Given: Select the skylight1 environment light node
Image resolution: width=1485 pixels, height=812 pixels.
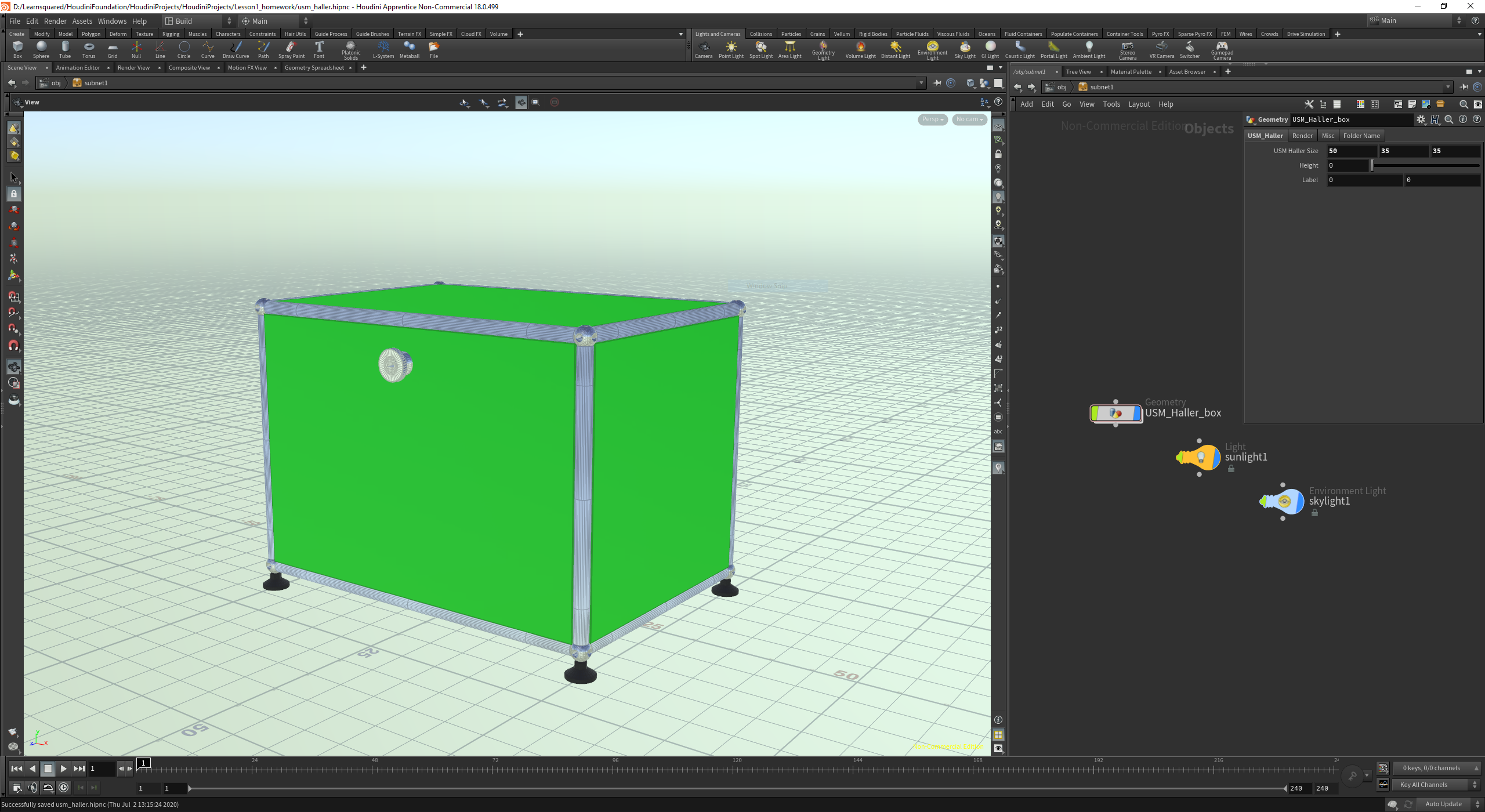Looking at the screenshot, I should click(1283, 502).
